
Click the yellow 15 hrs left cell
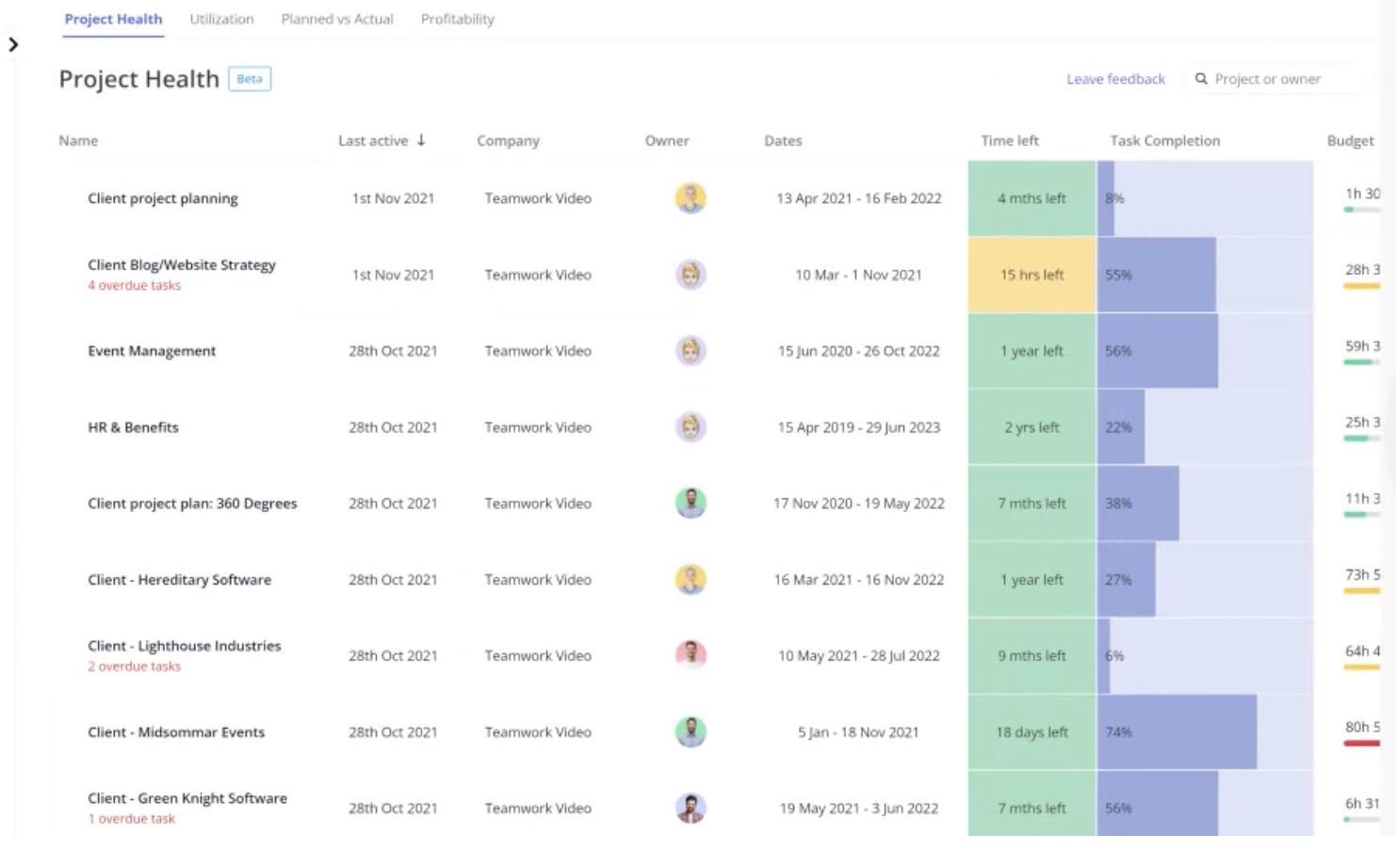tap(1031, 275)
